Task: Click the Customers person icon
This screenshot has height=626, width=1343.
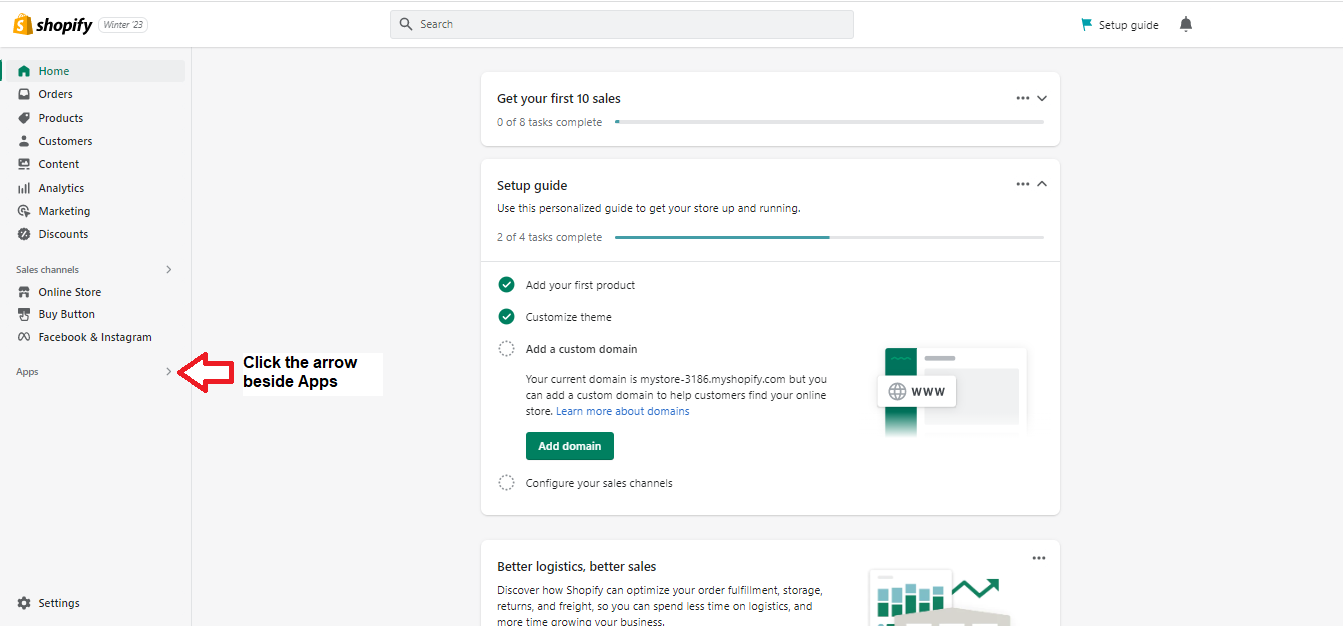Action: click(24, 141)
